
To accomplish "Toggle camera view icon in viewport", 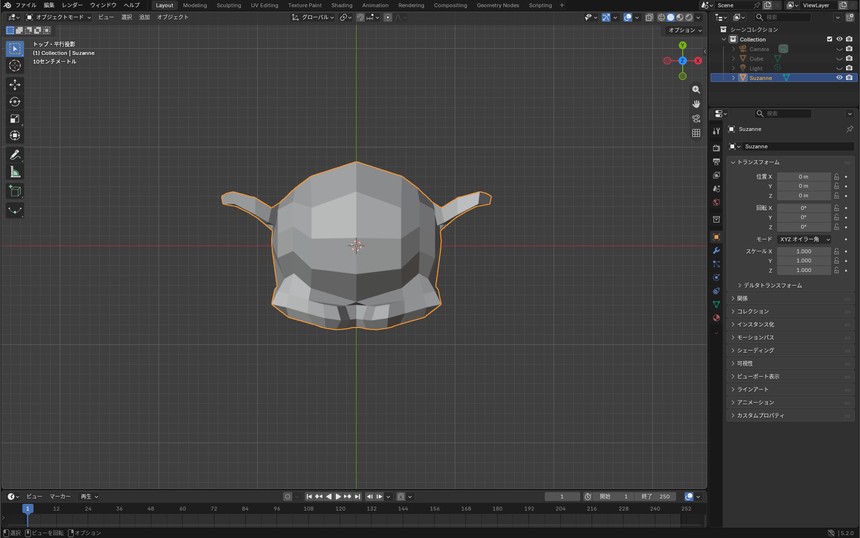I will 696,118.
